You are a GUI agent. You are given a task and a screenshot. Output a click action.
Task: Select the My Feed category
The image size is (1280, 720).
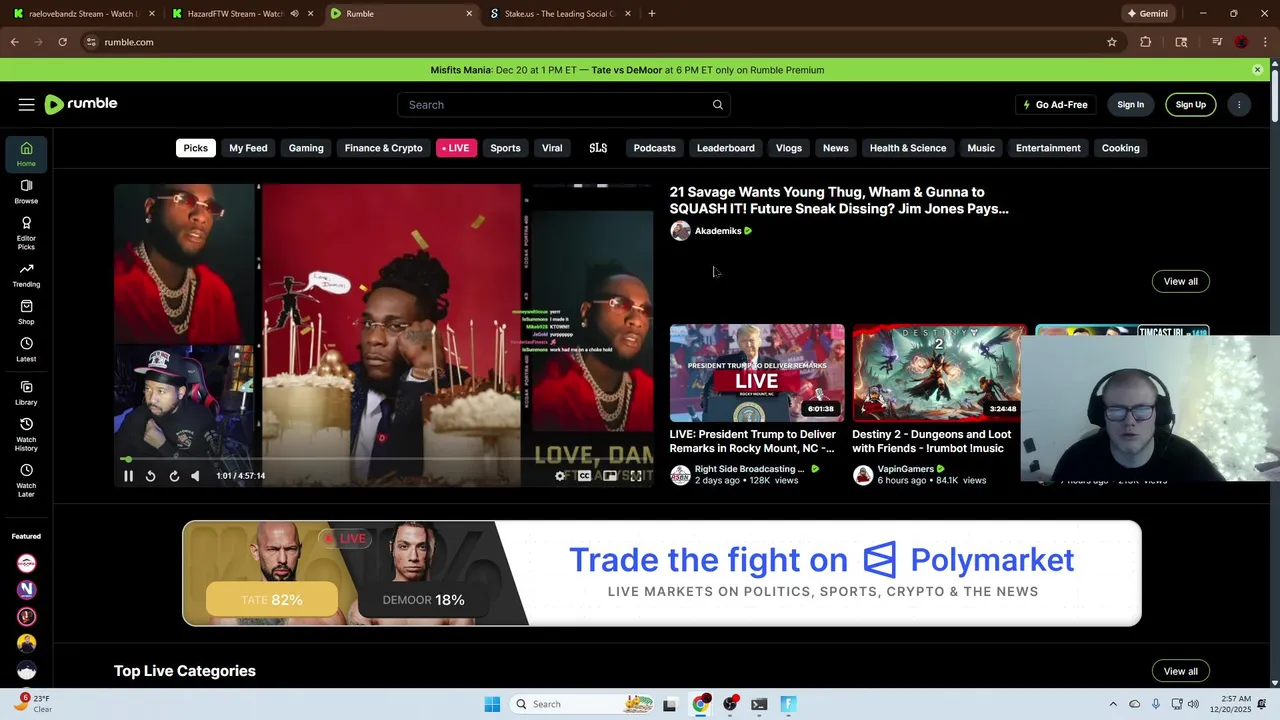click(x=248, y=148)
